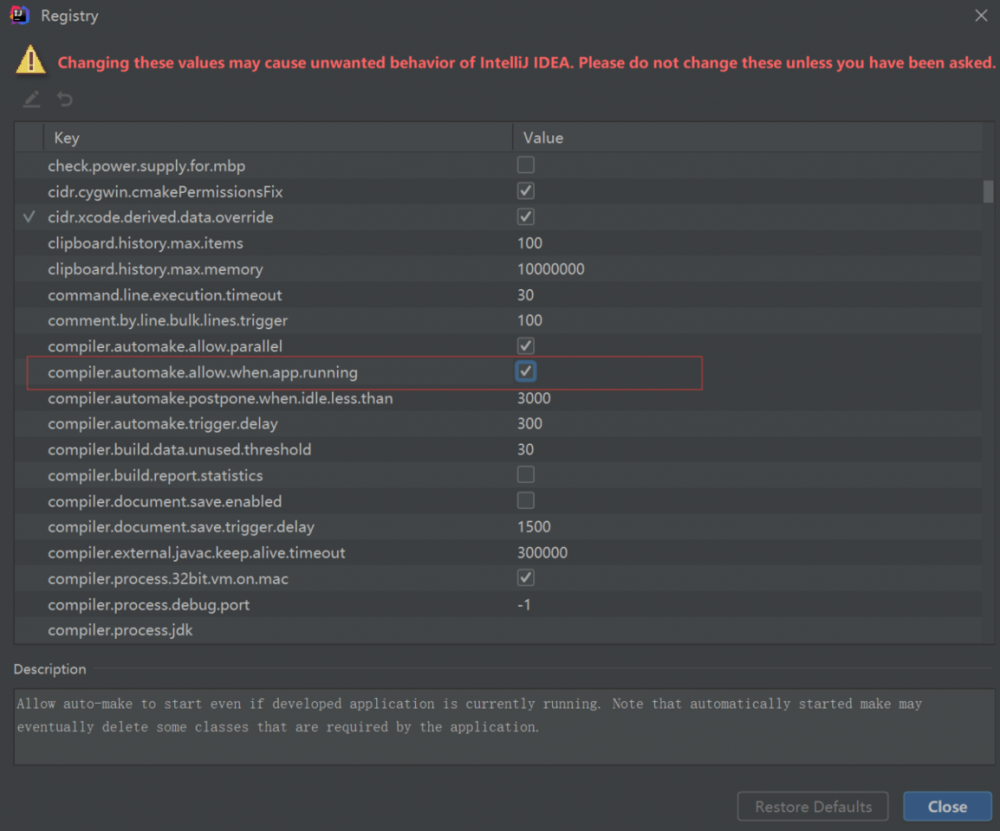
Task: Disable compiler.automake.allow.parallel checkbox
Action: pos(525,346)
